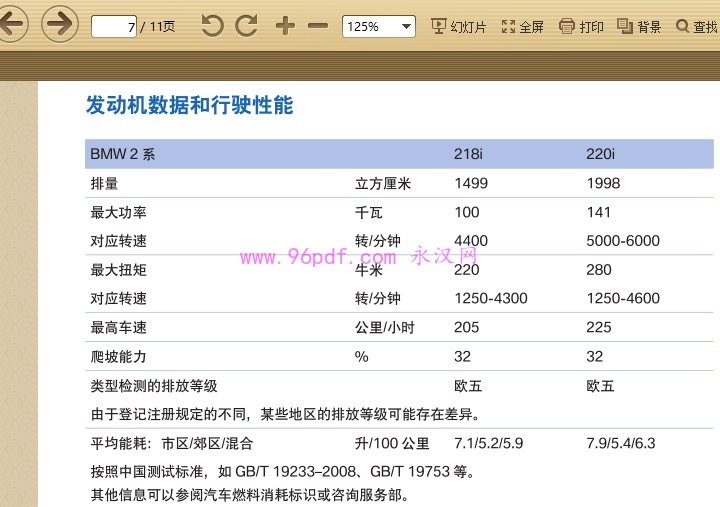Select the top speed value 225
The width and height of the screenshot is (720, 507).
tap(599, 327)
